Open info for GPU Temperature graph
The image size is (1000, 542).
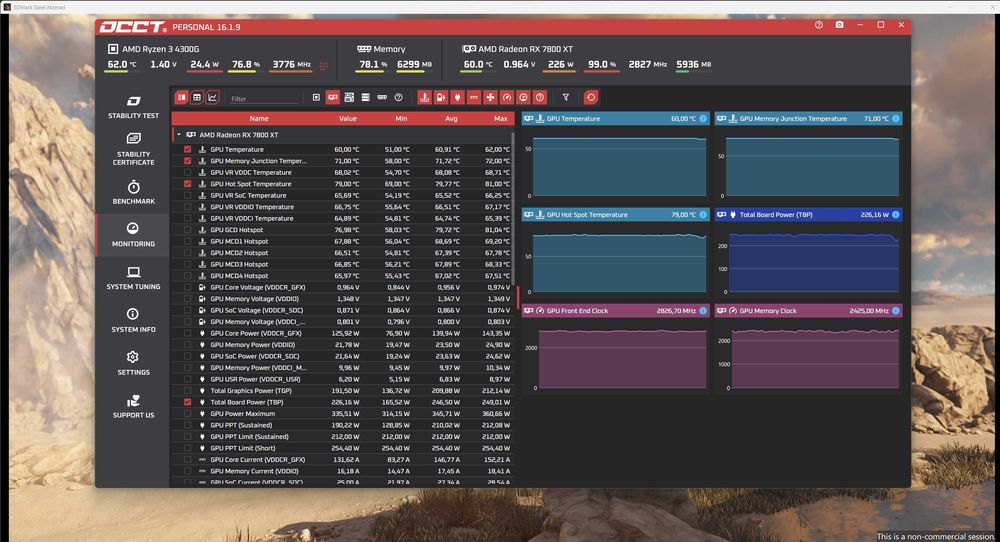pyautogui.click(x=703, y=119)
